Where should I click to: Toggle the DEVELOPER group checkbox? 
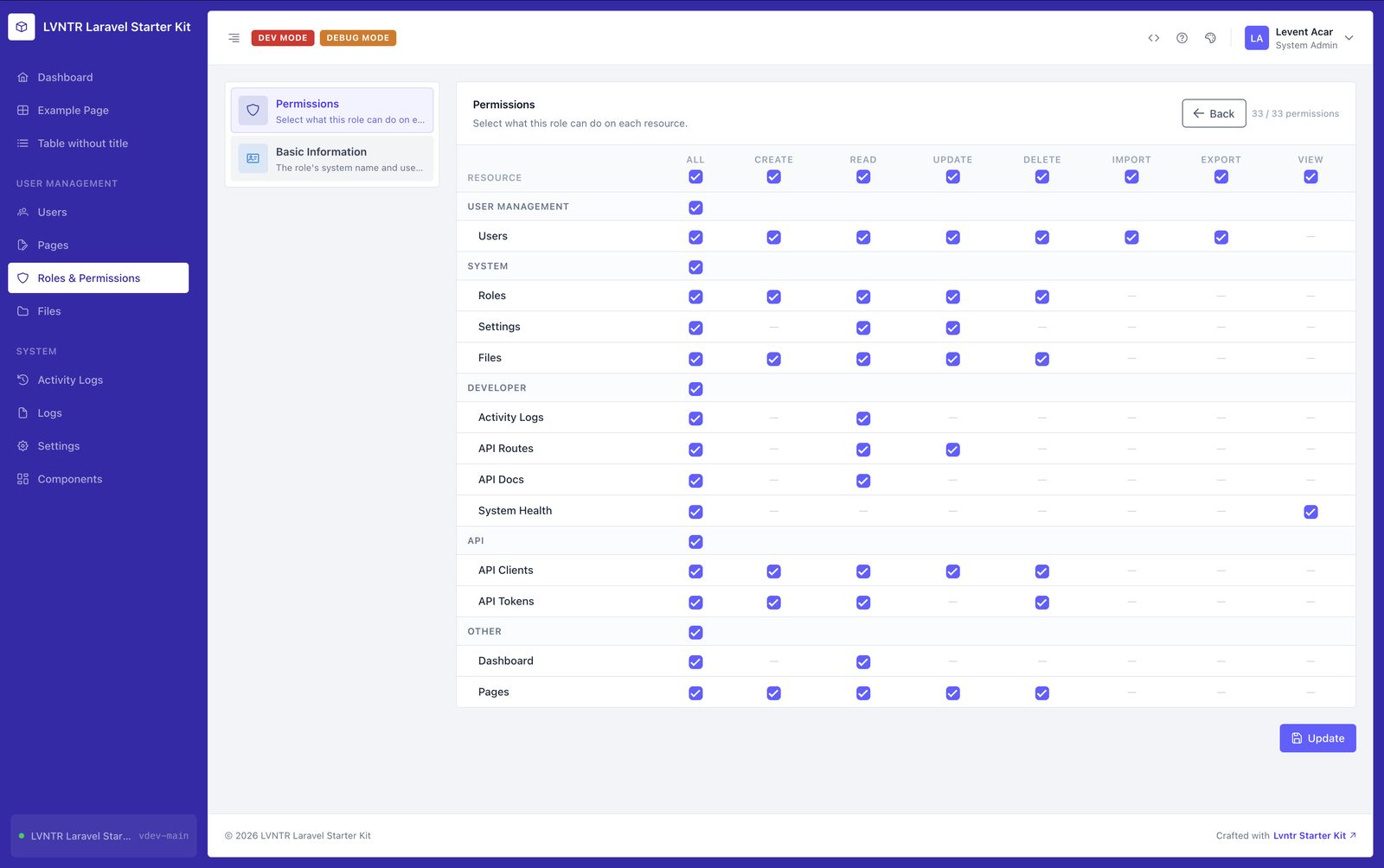pos(695,389)
